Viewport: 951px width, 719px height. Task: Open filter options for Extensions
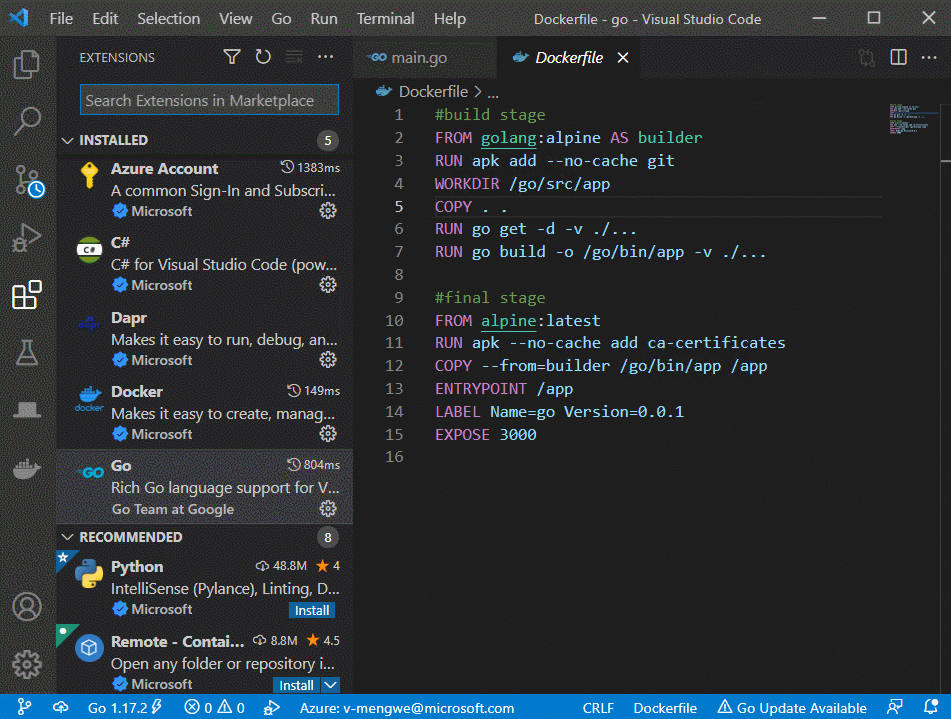tap(231, 57)
